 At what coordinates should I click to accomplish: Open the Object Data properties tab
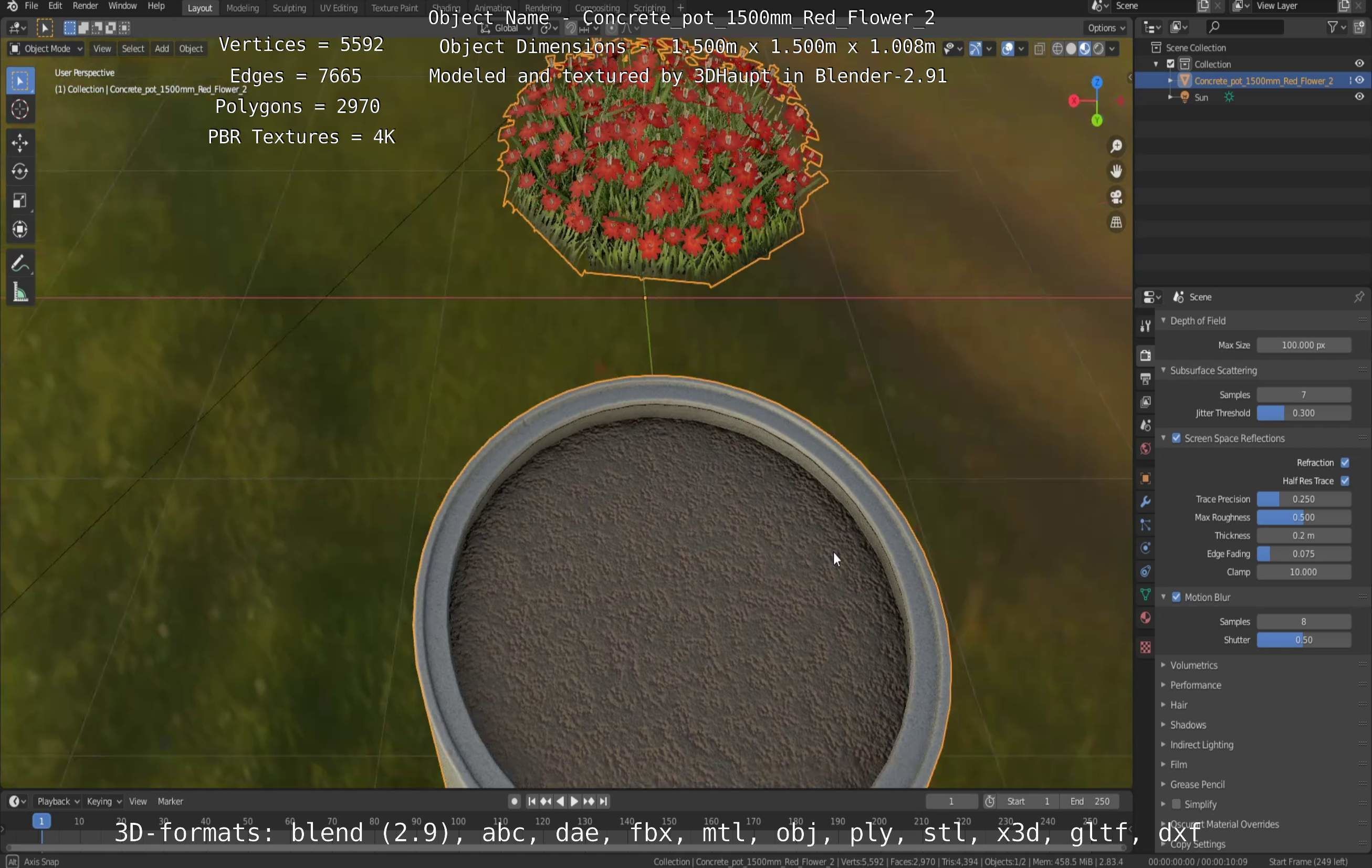(x=1145, y=595)
